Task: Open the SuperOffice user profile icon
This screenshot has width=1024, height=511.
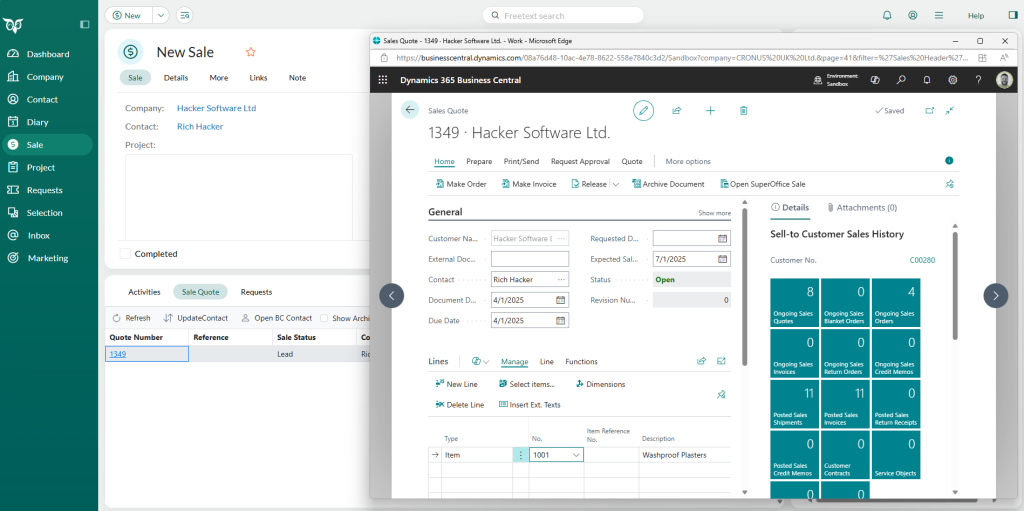Action: [913, 15]
